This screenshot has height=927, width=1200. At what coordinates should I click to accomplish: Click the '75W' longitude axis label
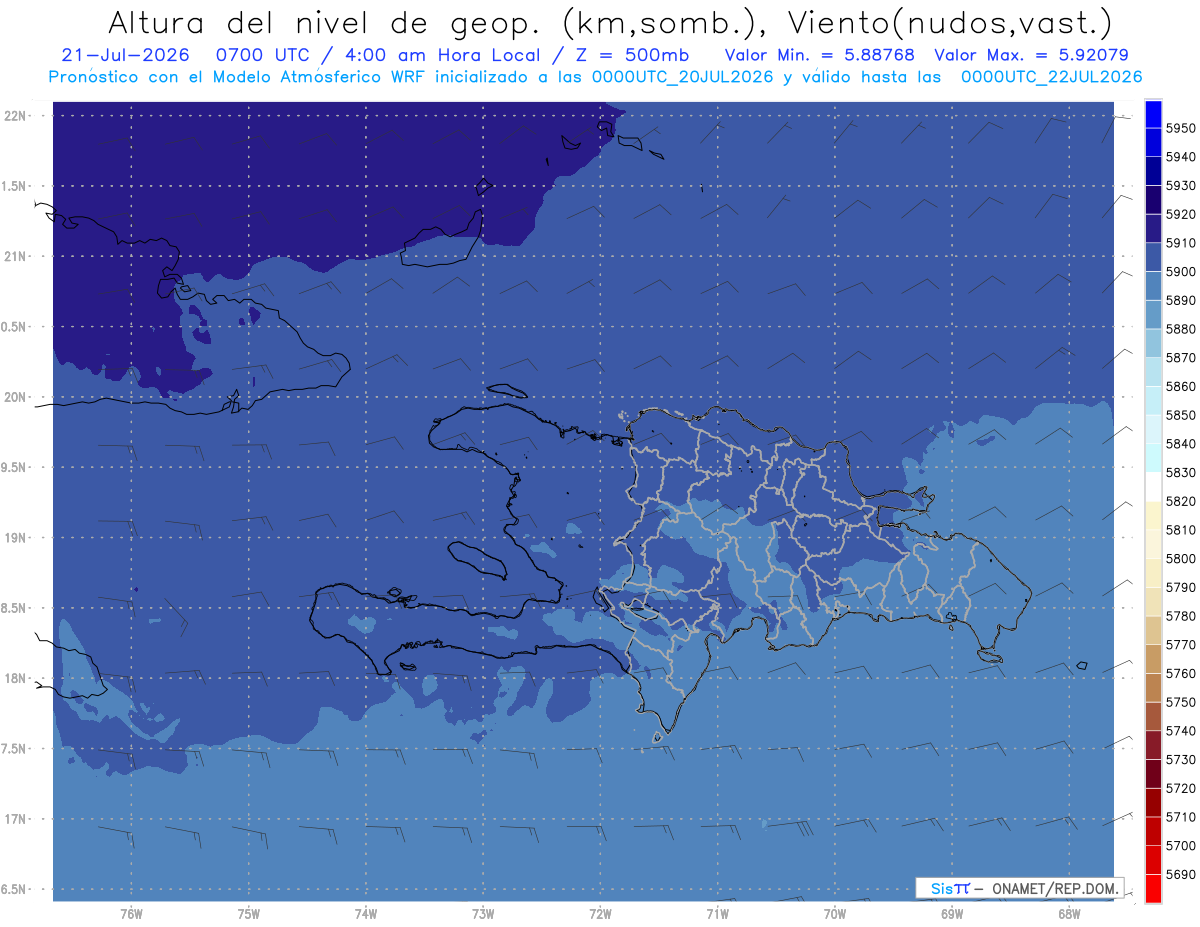249,914
